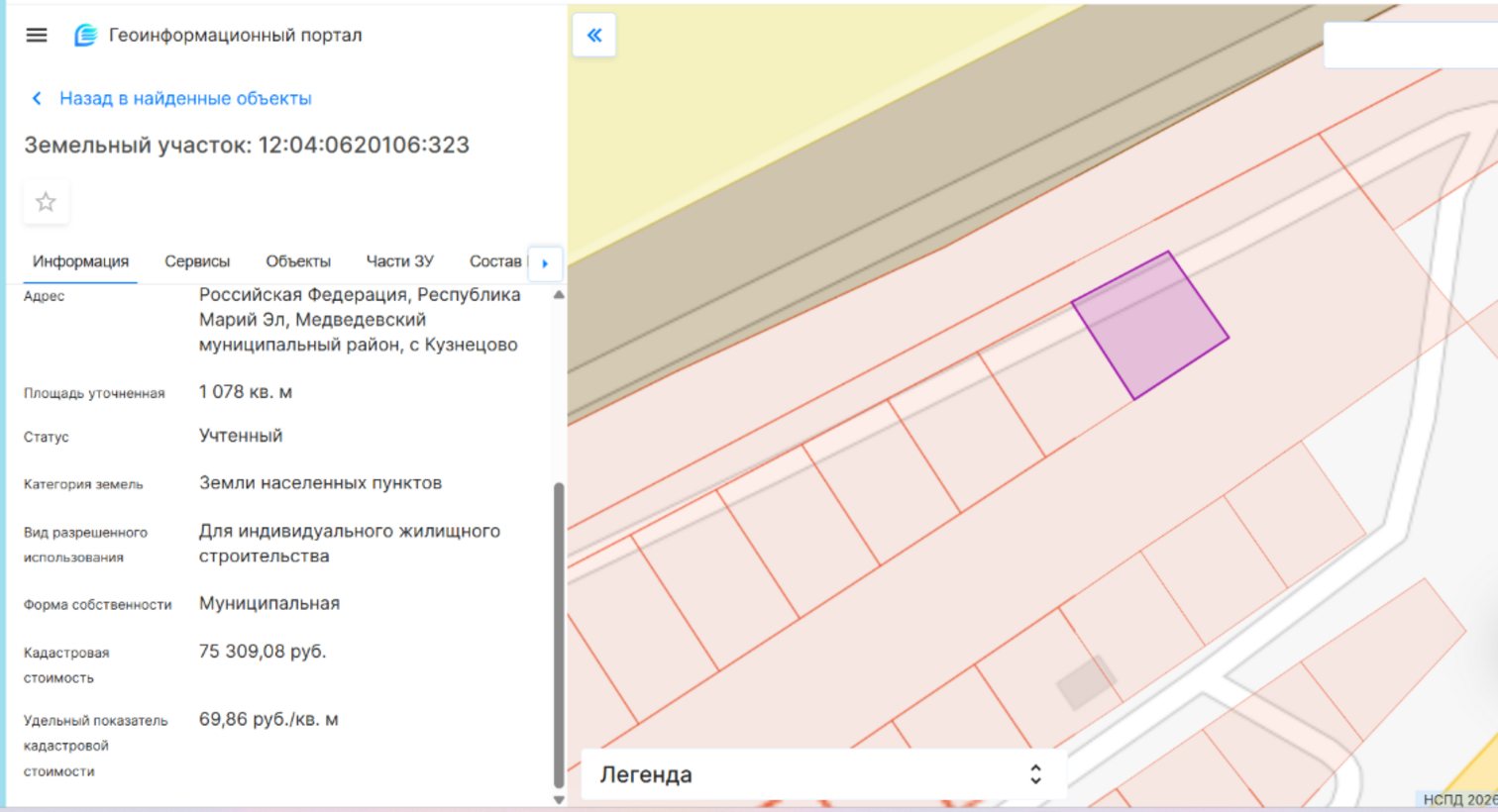This screenshot has width=1498, height=812.
Task: Click scrollbar up arrow in info panel
Action: [x=559, y=295]
